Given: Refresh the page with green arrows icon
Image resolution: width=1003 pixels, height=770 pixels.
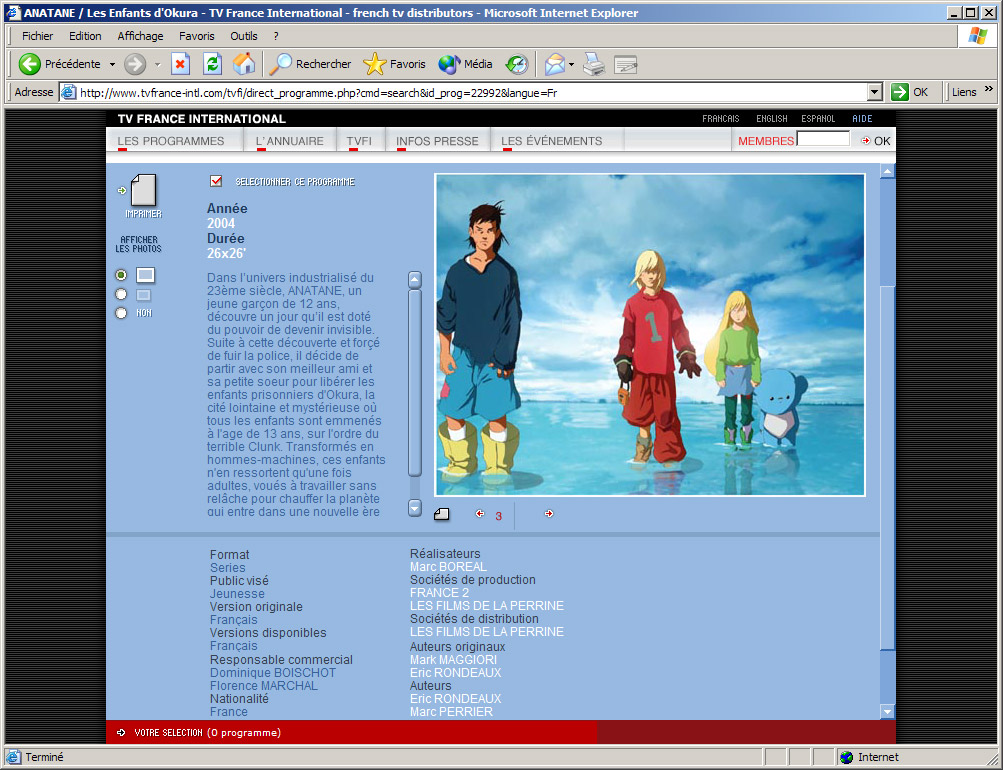Looking at the screenshot, I should (x=212, y=64).
